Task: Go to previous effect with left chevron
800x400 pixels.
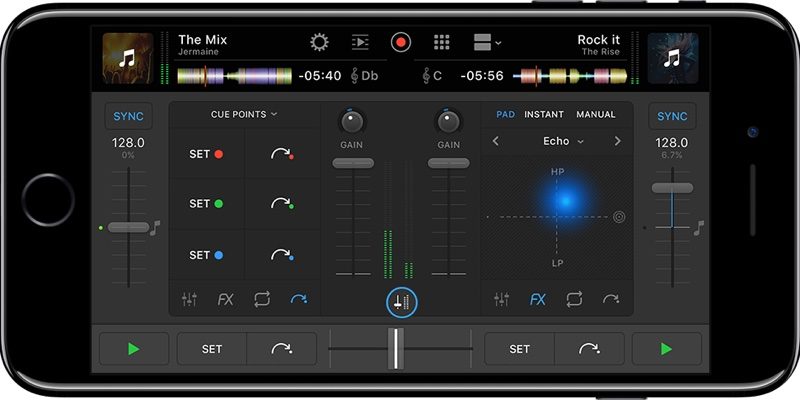Action: tap(495, 141)
